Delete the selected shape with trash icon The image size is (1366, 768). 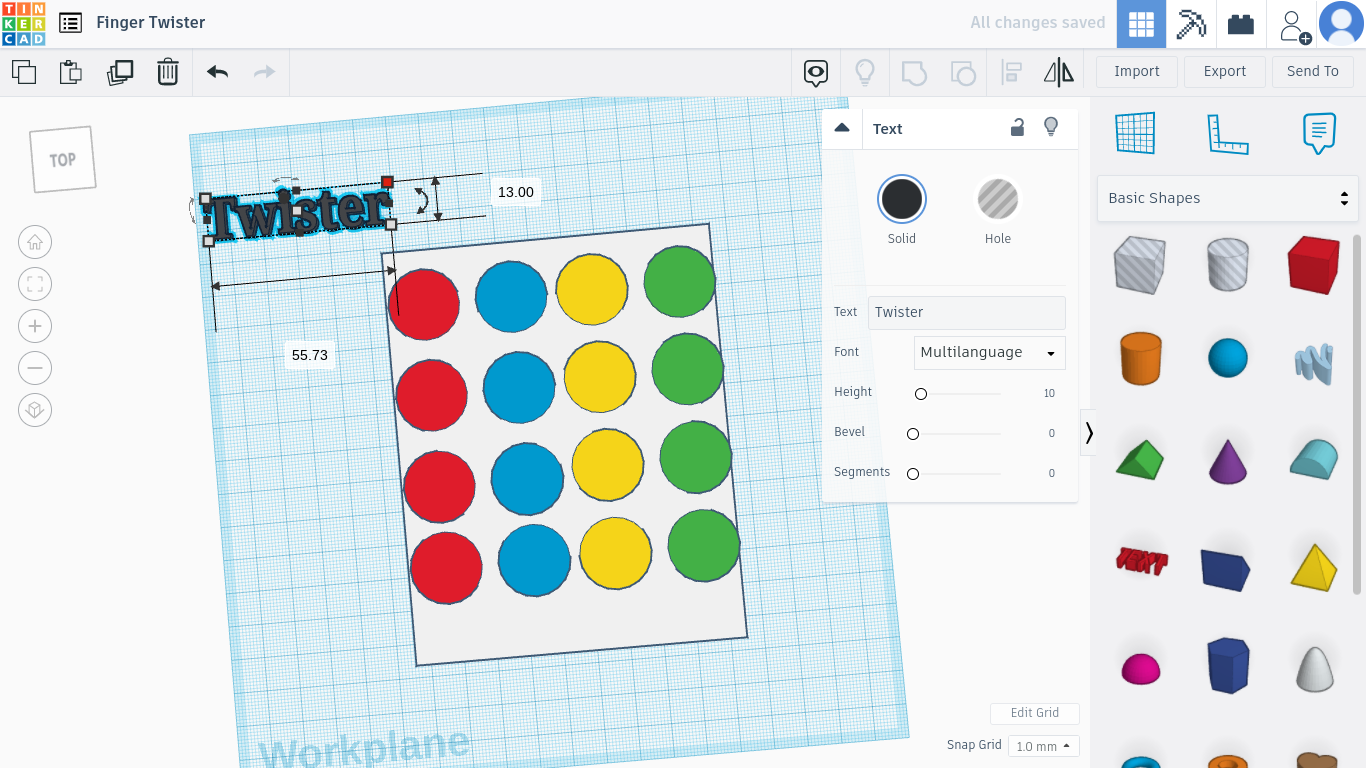[167, 72]
